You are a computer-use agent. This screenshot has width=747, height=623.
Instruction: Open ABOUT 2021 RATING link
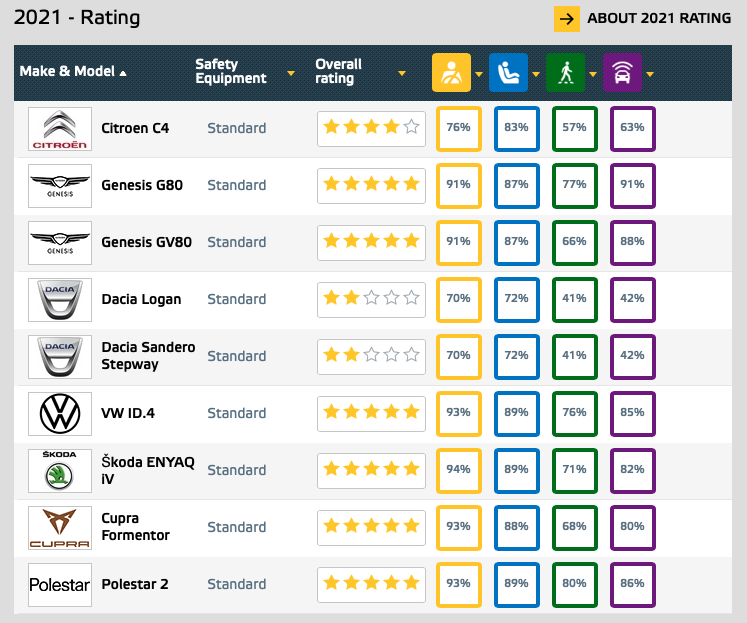pyautogui.click(x=658, y=18)
